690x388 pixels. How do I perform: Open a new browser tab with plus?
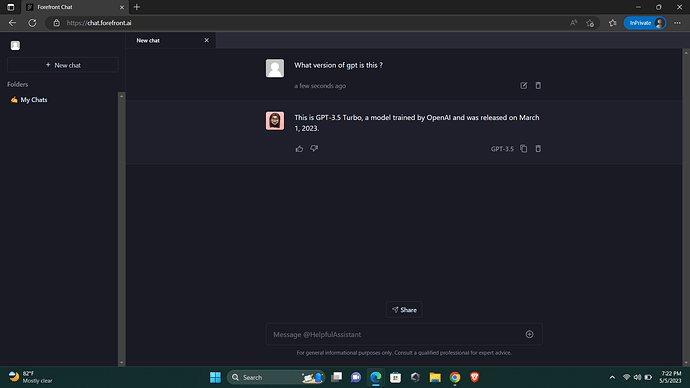[x=137, y=7]
